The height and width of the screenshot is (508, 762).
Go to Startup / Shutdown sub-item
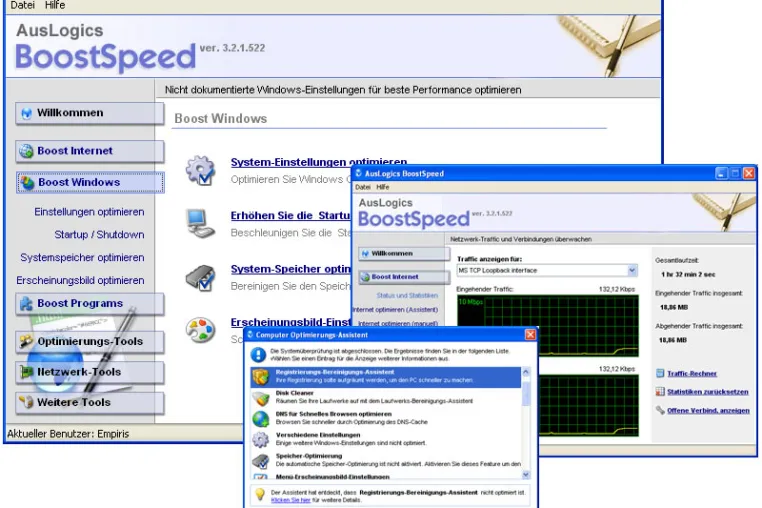[x=99, y=235]
